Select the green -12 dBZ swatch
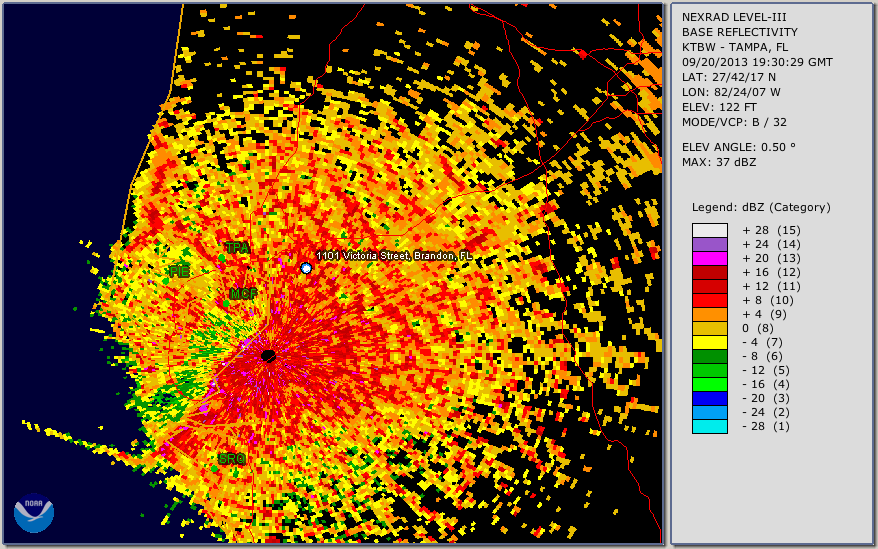 [x=709, y=370]
